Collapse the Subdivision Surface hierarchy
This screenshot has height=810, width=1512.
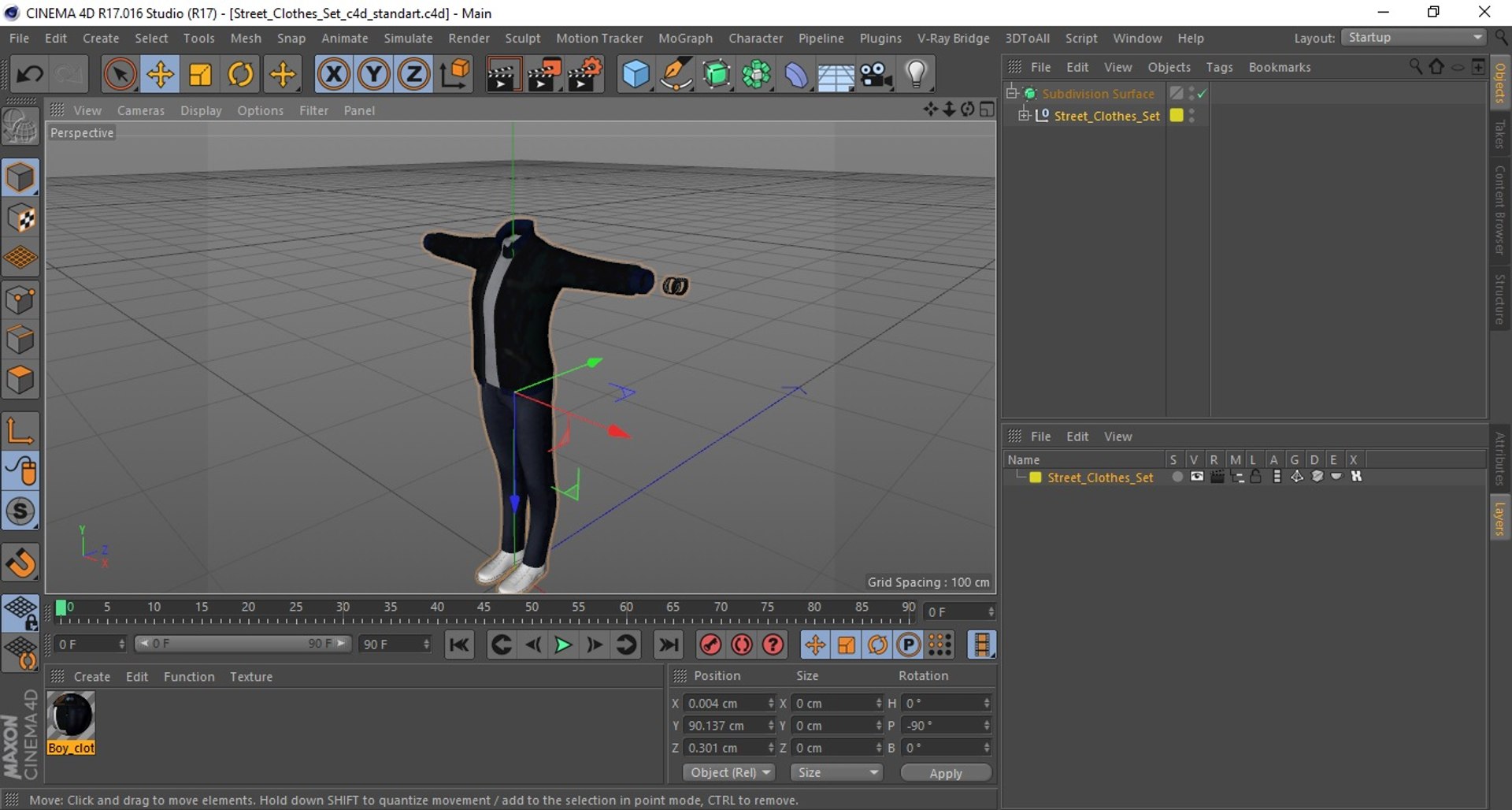coord(1012,93)
